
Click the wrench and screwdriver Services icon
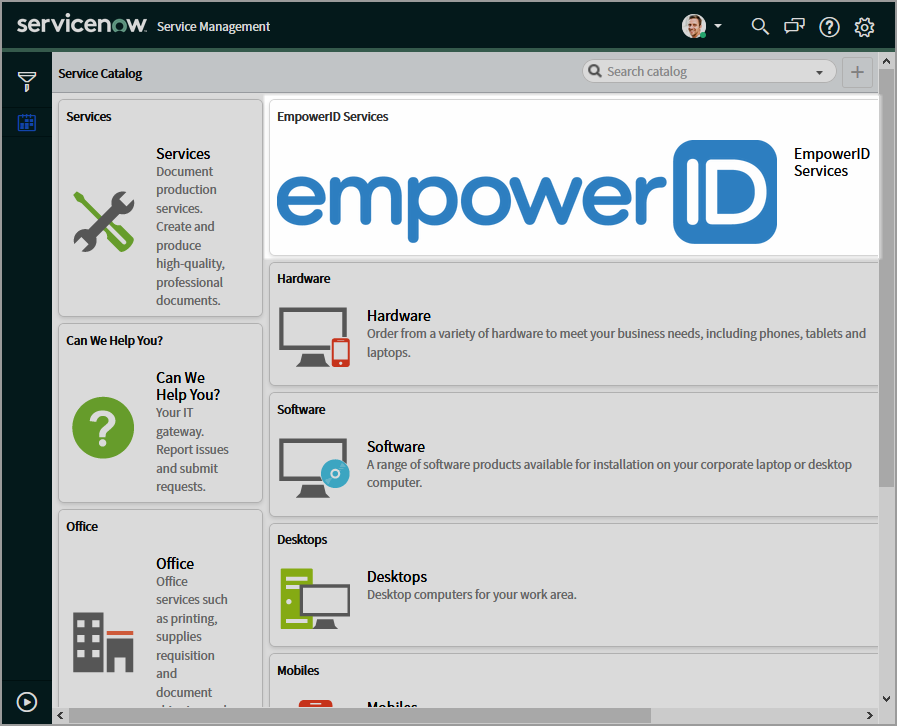click(x=103, y=221)
